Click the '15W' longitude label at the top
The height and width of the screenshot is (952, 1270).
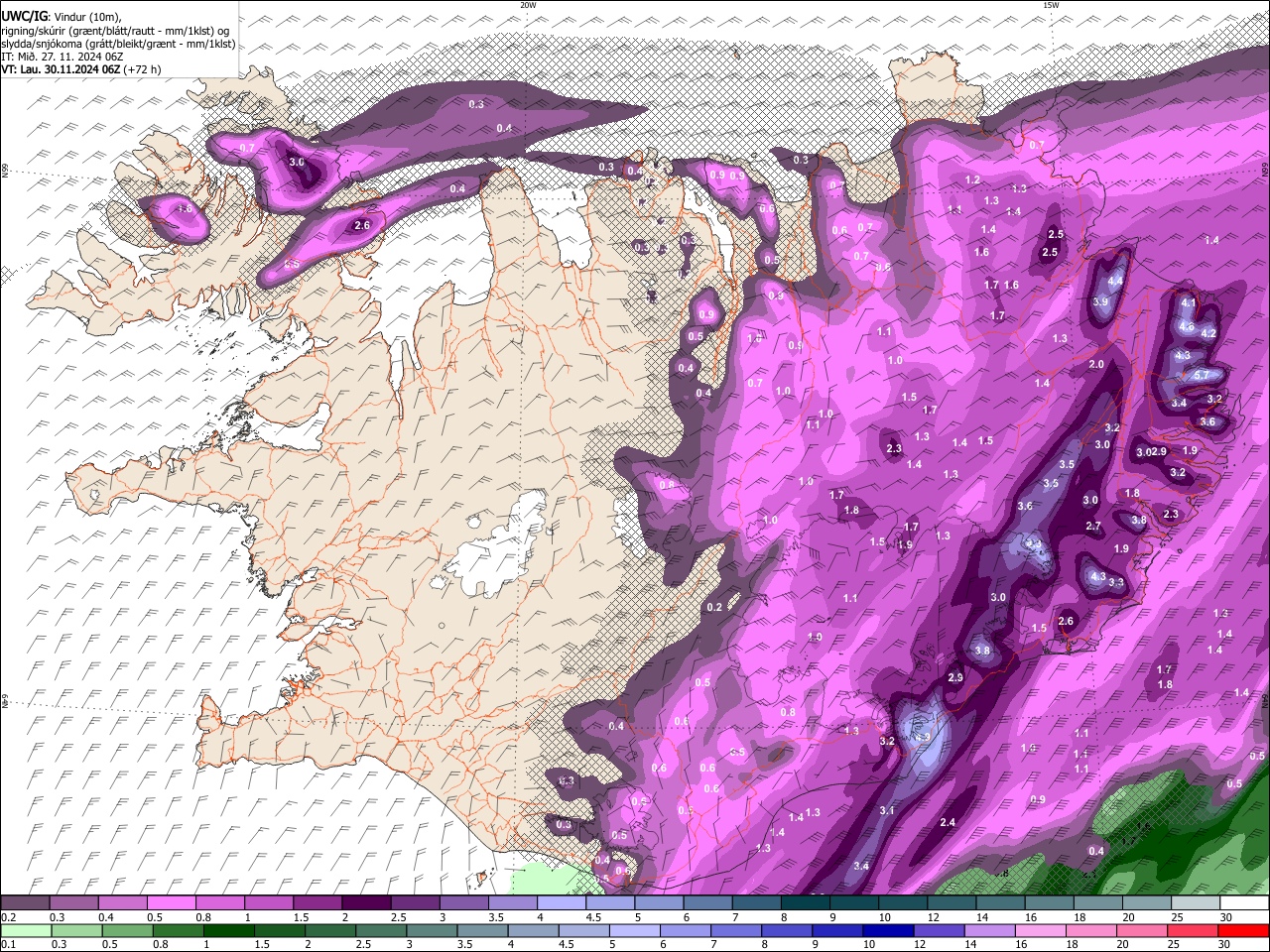pyautogui.click(x=1051, y=5)
